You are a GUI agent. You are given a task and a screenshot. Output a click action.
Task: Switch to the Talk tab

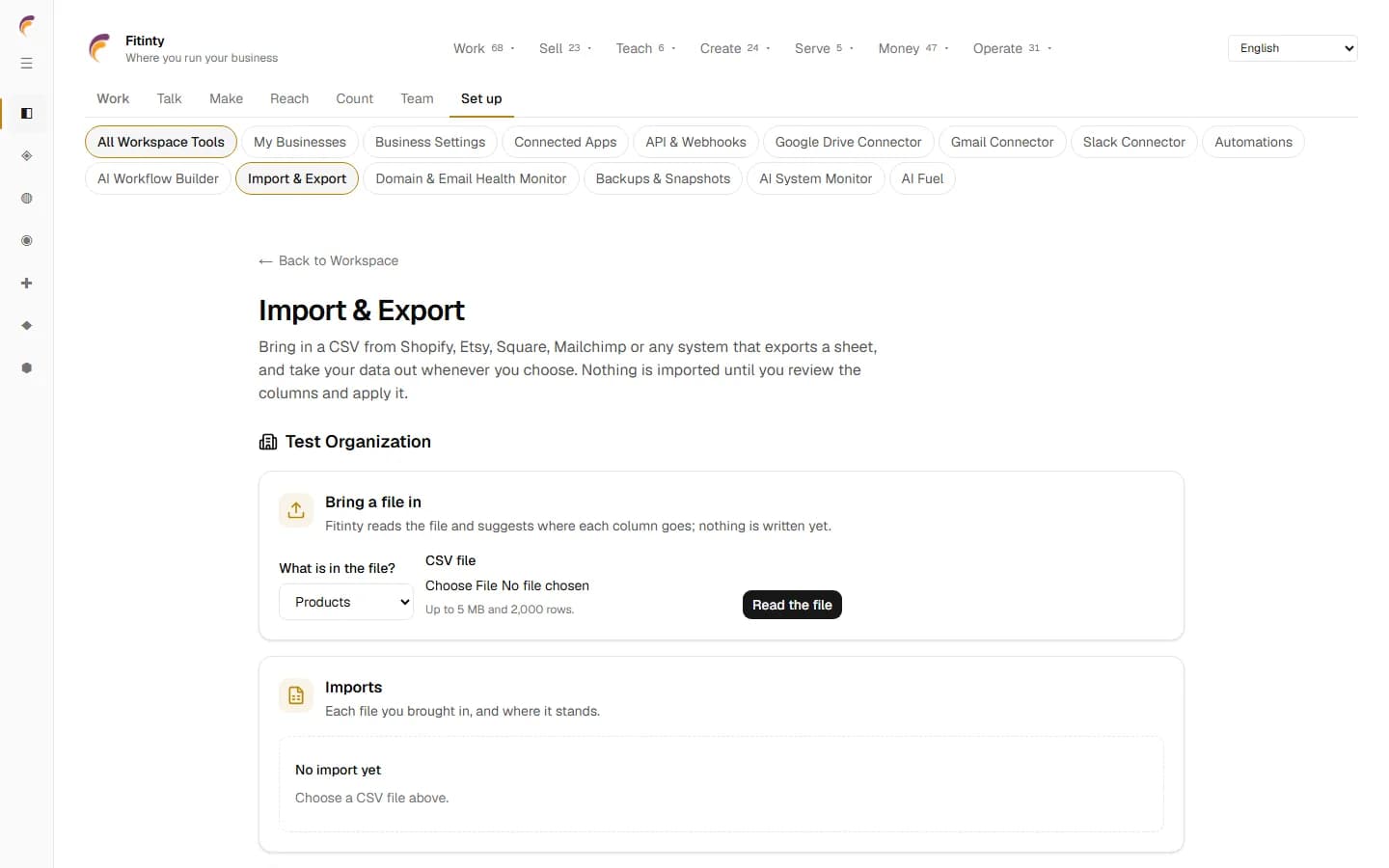[x=169, y=98]
